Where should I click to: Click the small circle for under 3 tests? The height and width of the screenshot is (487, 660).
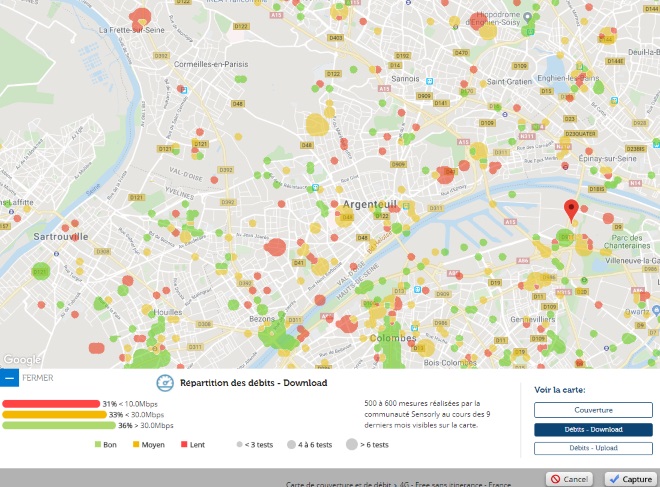point(237,444)
